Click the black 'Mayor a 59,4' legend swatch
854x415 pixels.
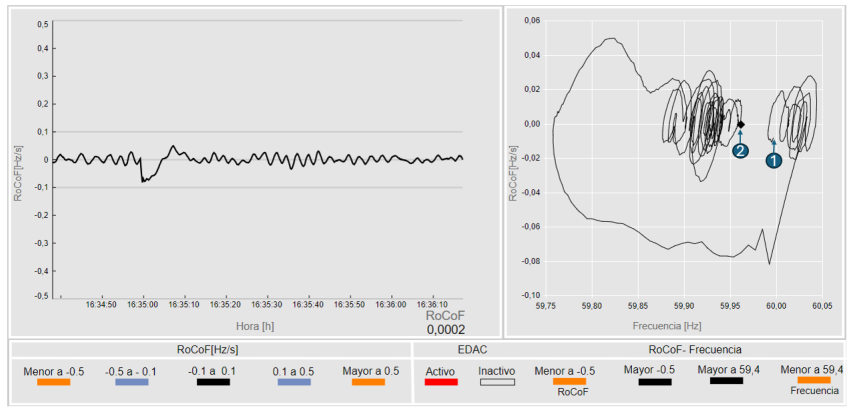pos(727,381)
